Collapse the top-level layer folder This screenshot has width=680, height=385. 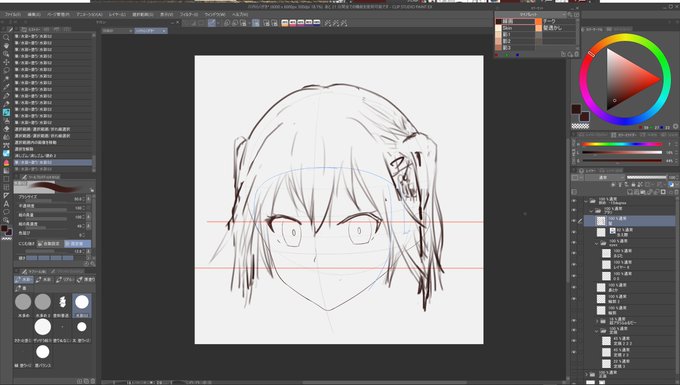point(586,201)
